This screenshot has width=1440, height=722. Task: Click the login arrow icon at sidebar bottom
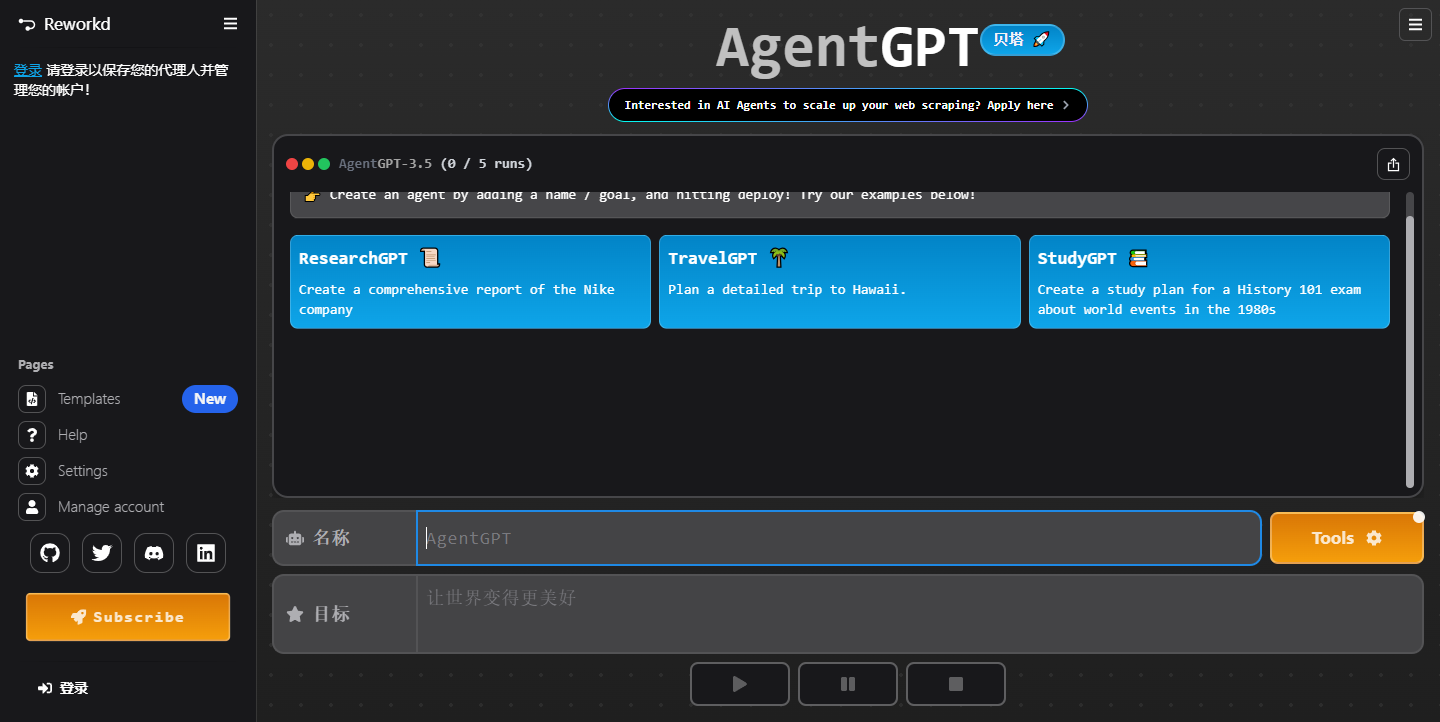point(45,688)
